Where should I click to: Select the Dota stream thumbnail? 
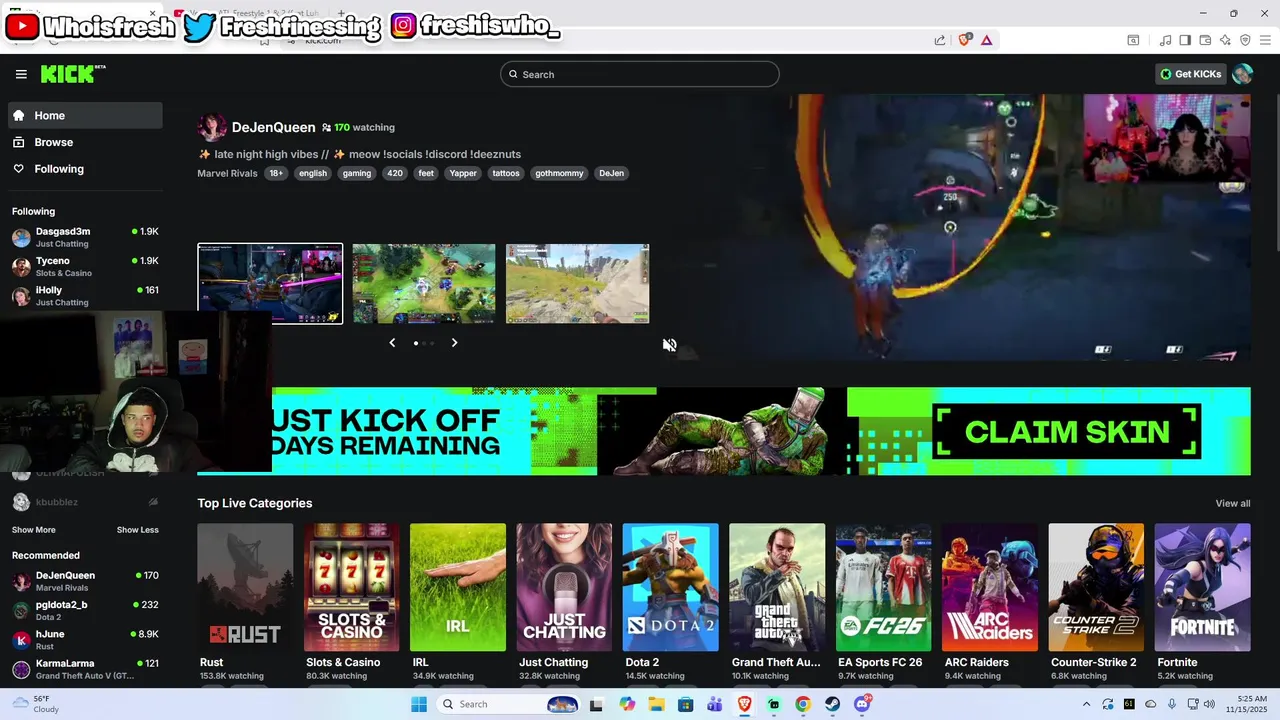point(424,283)
